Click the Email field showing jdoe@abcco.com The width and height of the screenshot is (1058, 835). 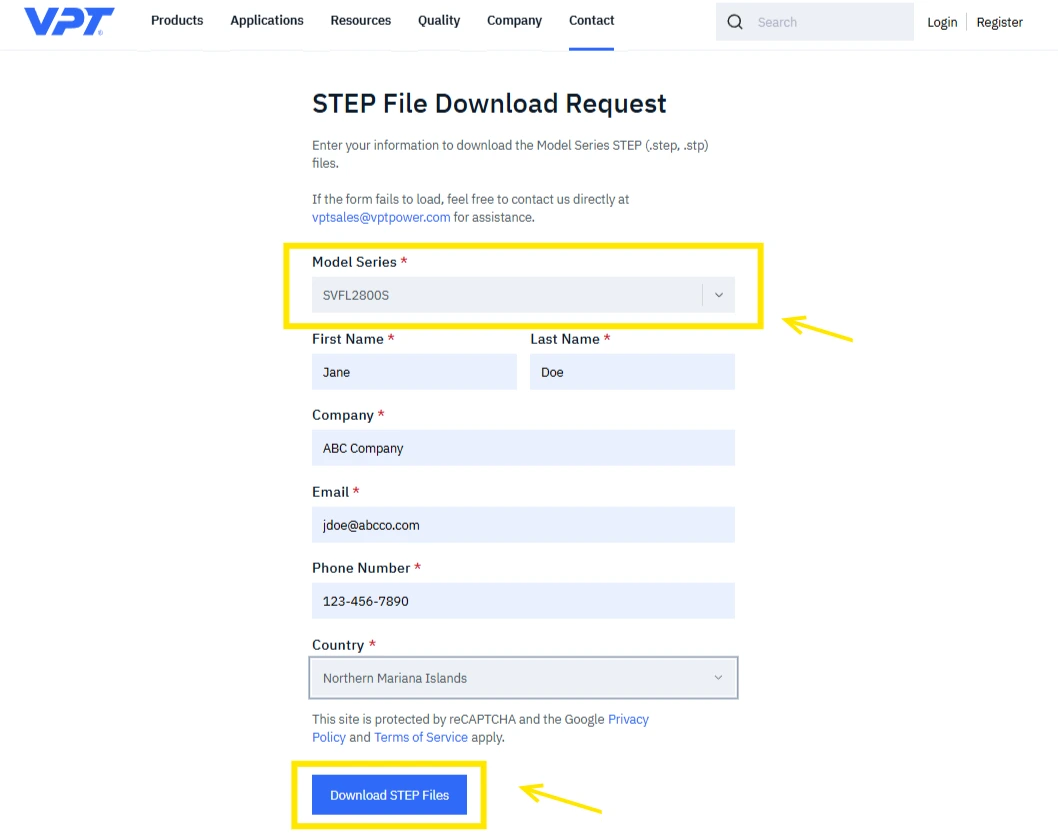(522, 524)
